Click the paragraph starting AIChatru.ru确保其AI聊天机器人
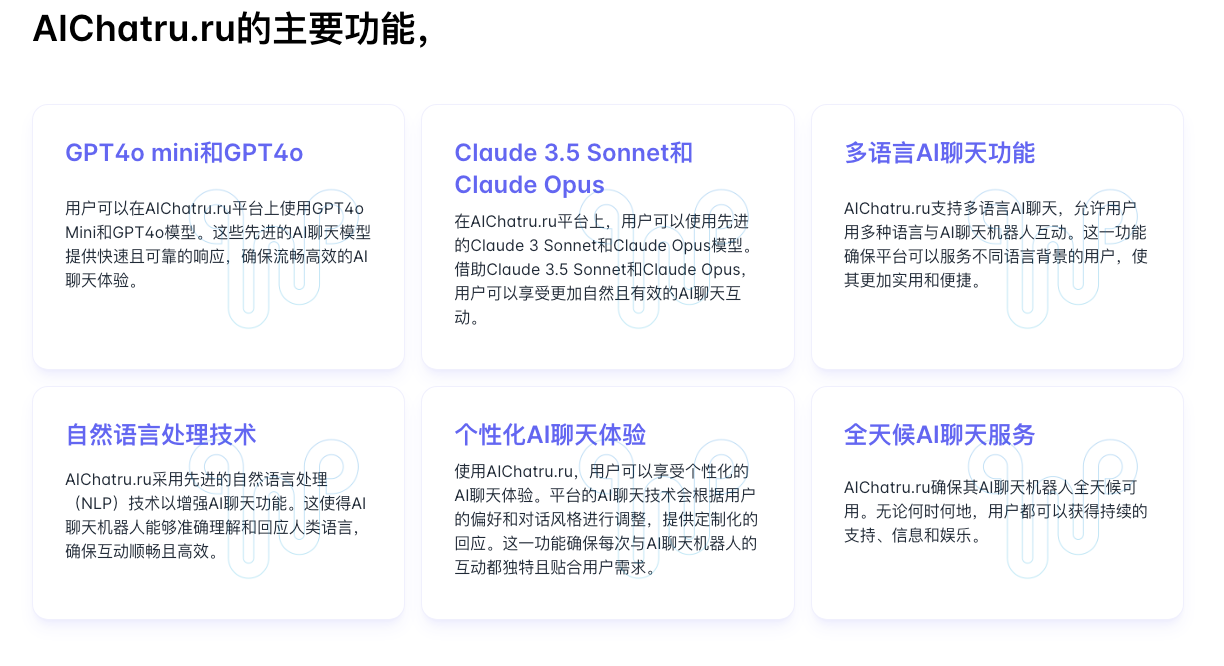 996,511
